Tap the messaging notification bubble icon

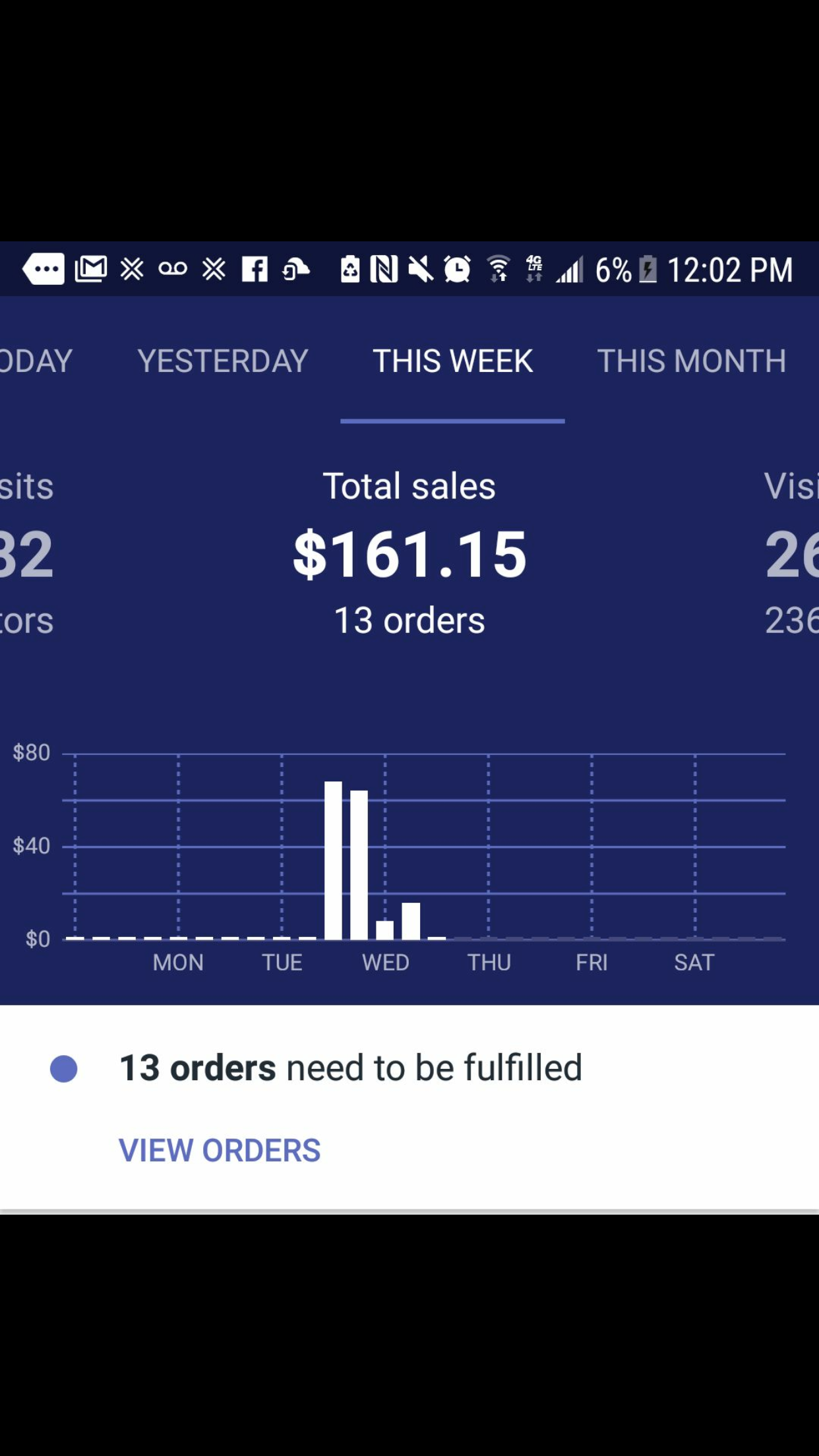[x=44, y=269]
